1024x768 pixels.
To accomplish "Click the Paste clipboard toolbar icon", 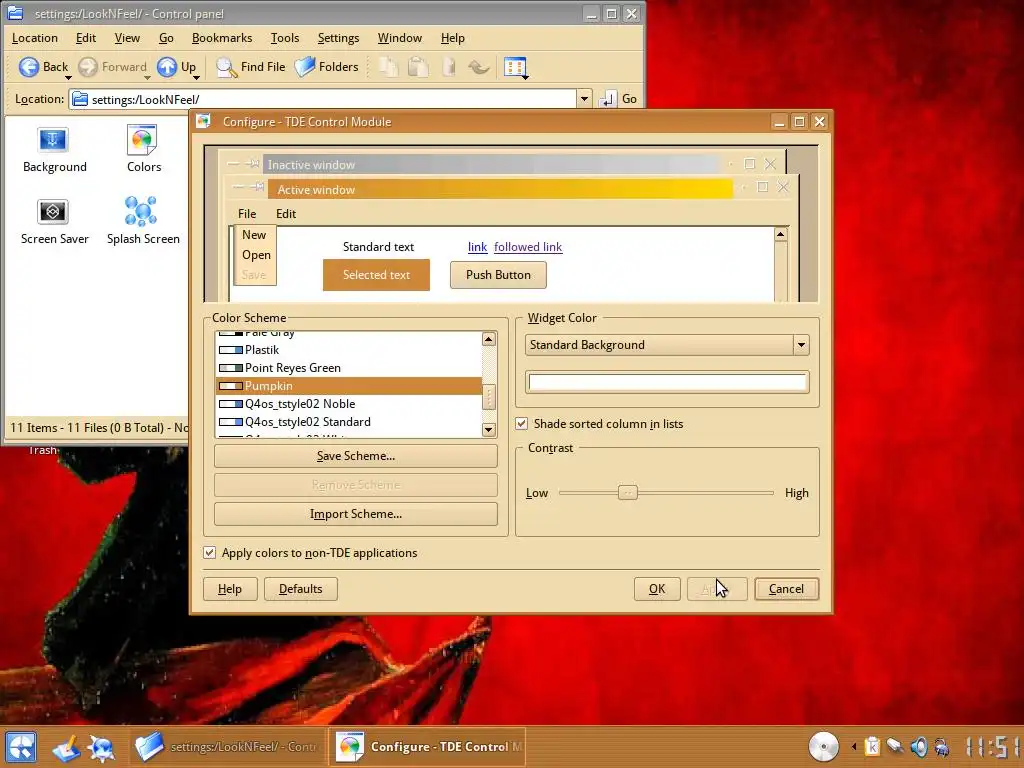I will [418, 67].
